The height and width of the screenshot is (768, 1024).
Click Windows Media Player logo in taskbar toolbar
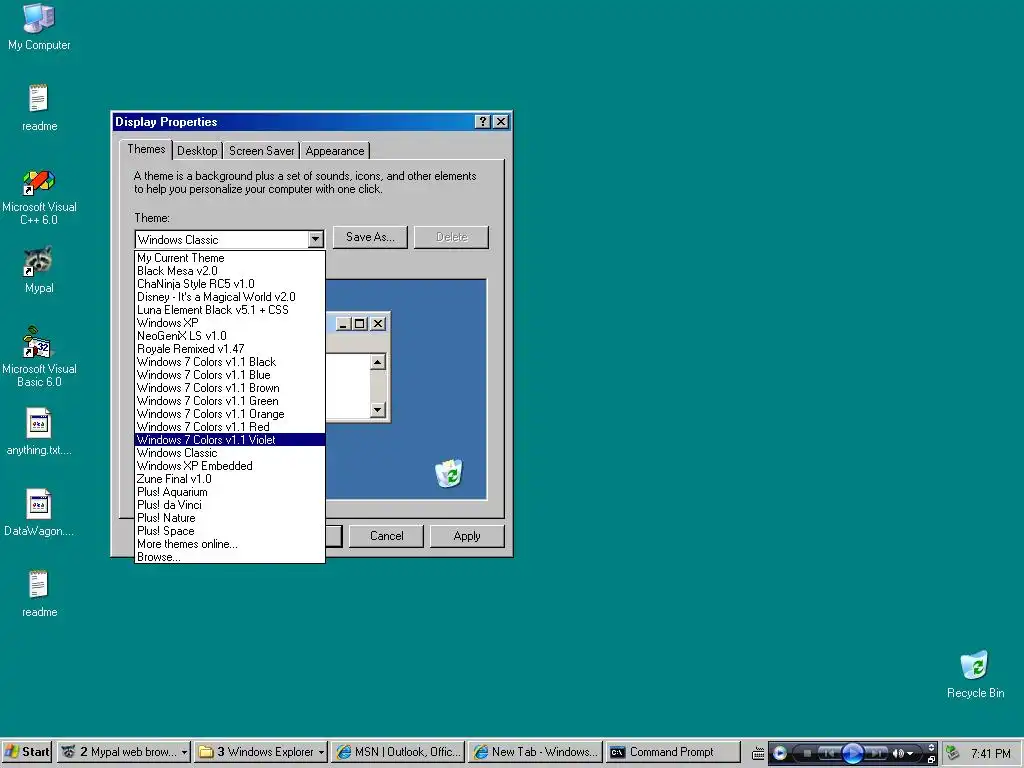pos(779,753)
